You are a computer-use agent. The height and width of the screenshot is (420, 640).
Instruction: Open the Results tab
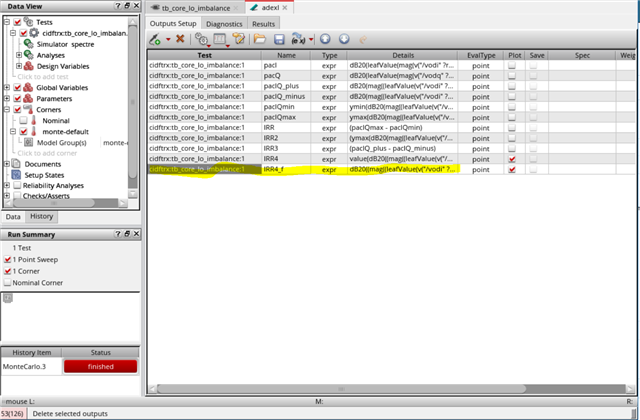[x=264, y=23]
